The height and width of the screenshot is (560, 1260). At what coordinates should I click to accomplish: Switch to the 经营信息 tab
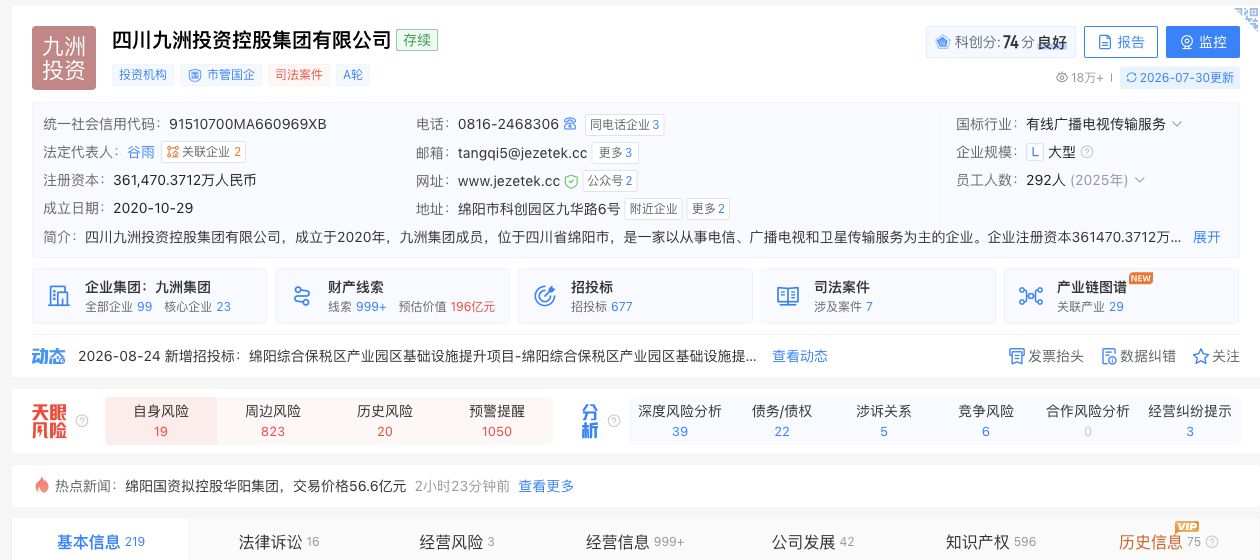tap(635, 542)
